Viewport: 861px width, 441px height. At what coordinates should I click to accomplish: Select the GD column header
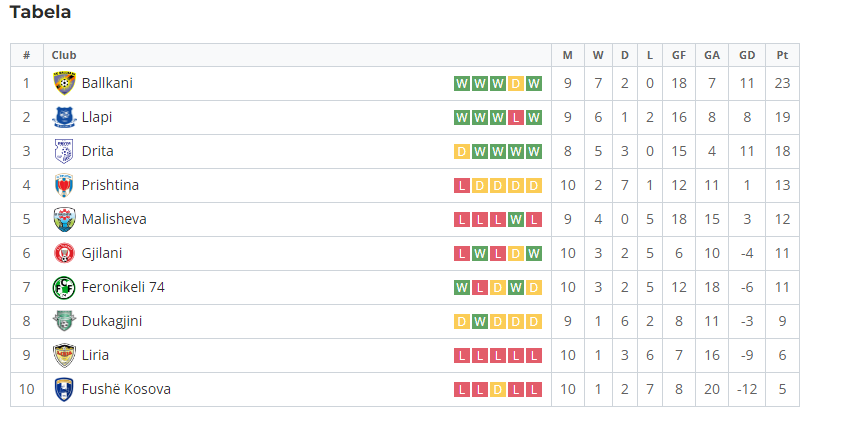click(747, 55)
